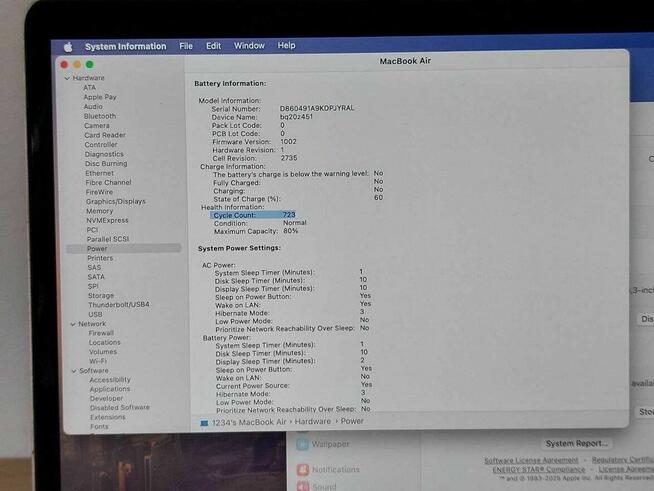
Task: Select Diagnostics in the sidebar
Action: point(104,154)
